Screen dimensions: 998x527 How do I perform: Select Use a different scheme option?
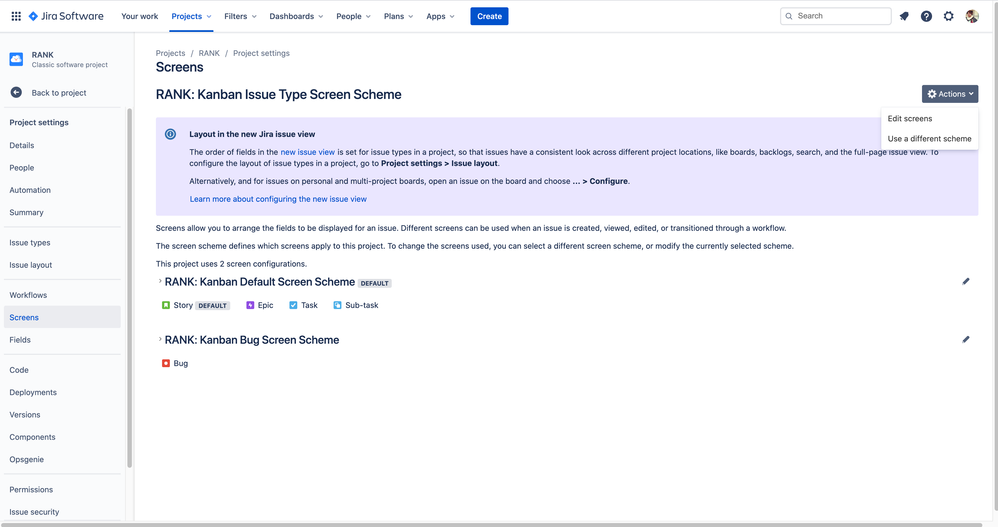(x=929, y=139)
